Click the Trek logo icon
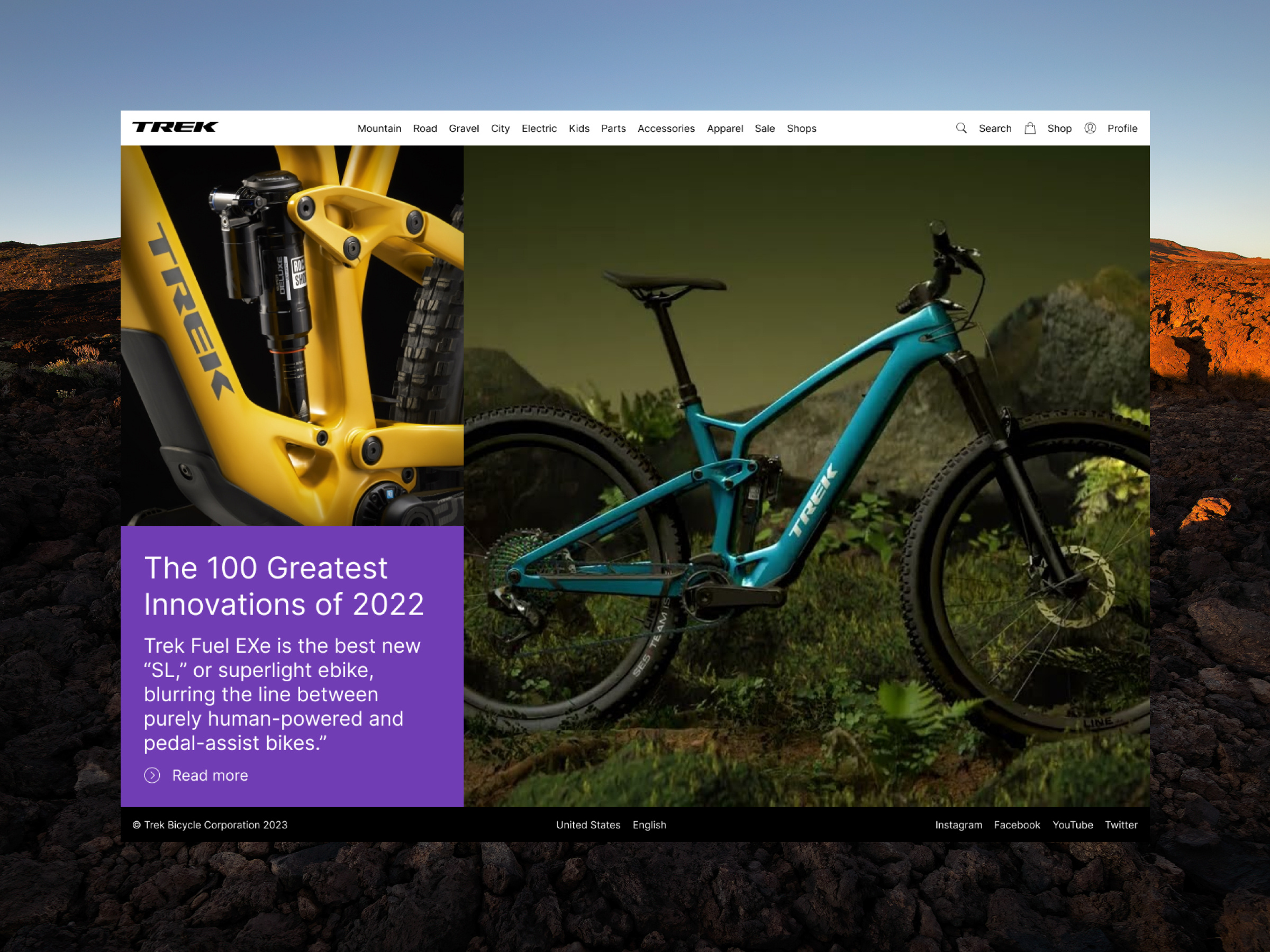 click(176, 127)
